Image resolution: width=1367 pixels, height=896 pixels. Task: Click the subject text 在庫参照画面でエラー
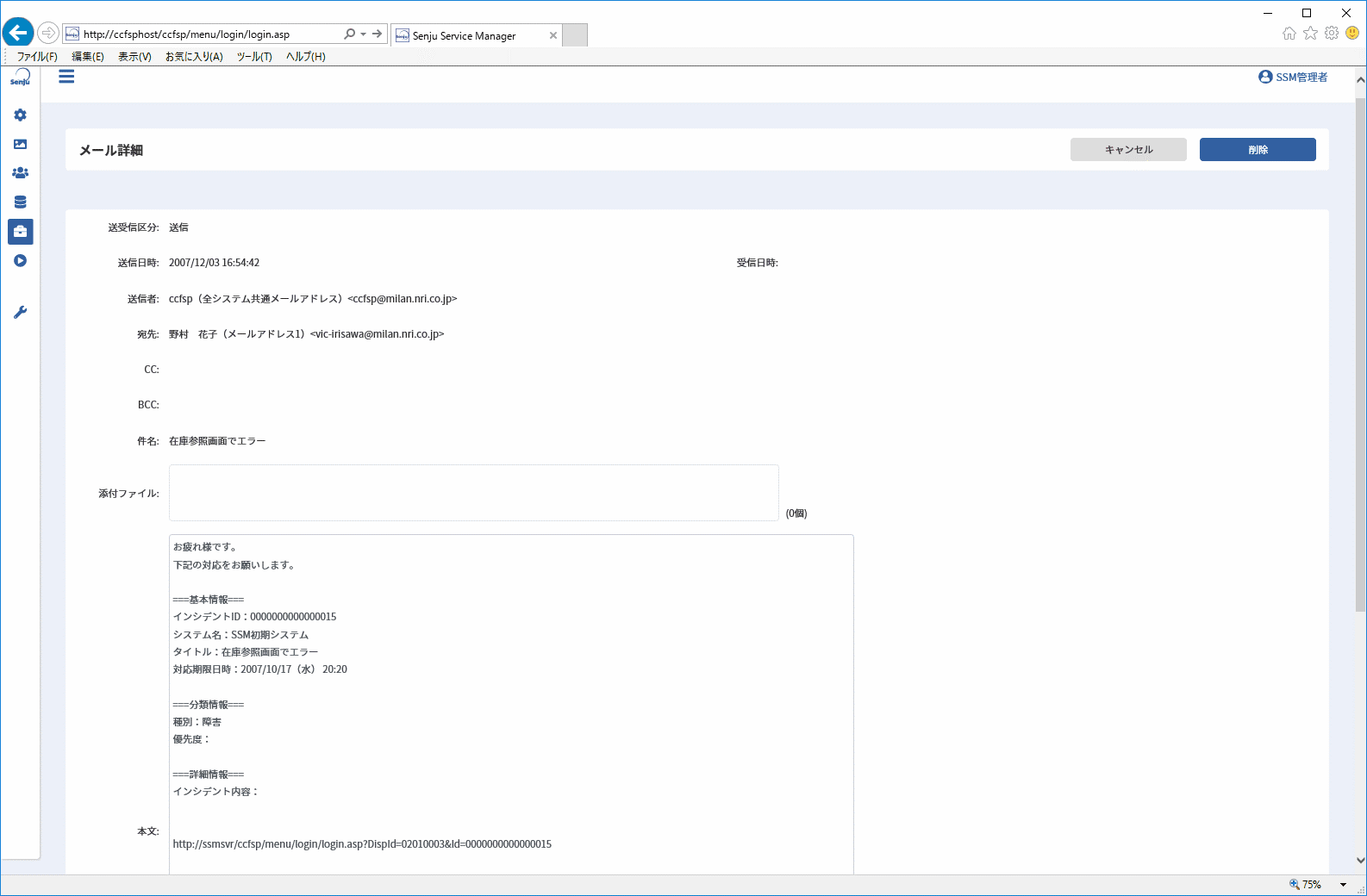pyautogui.click(x=217, y=440)
